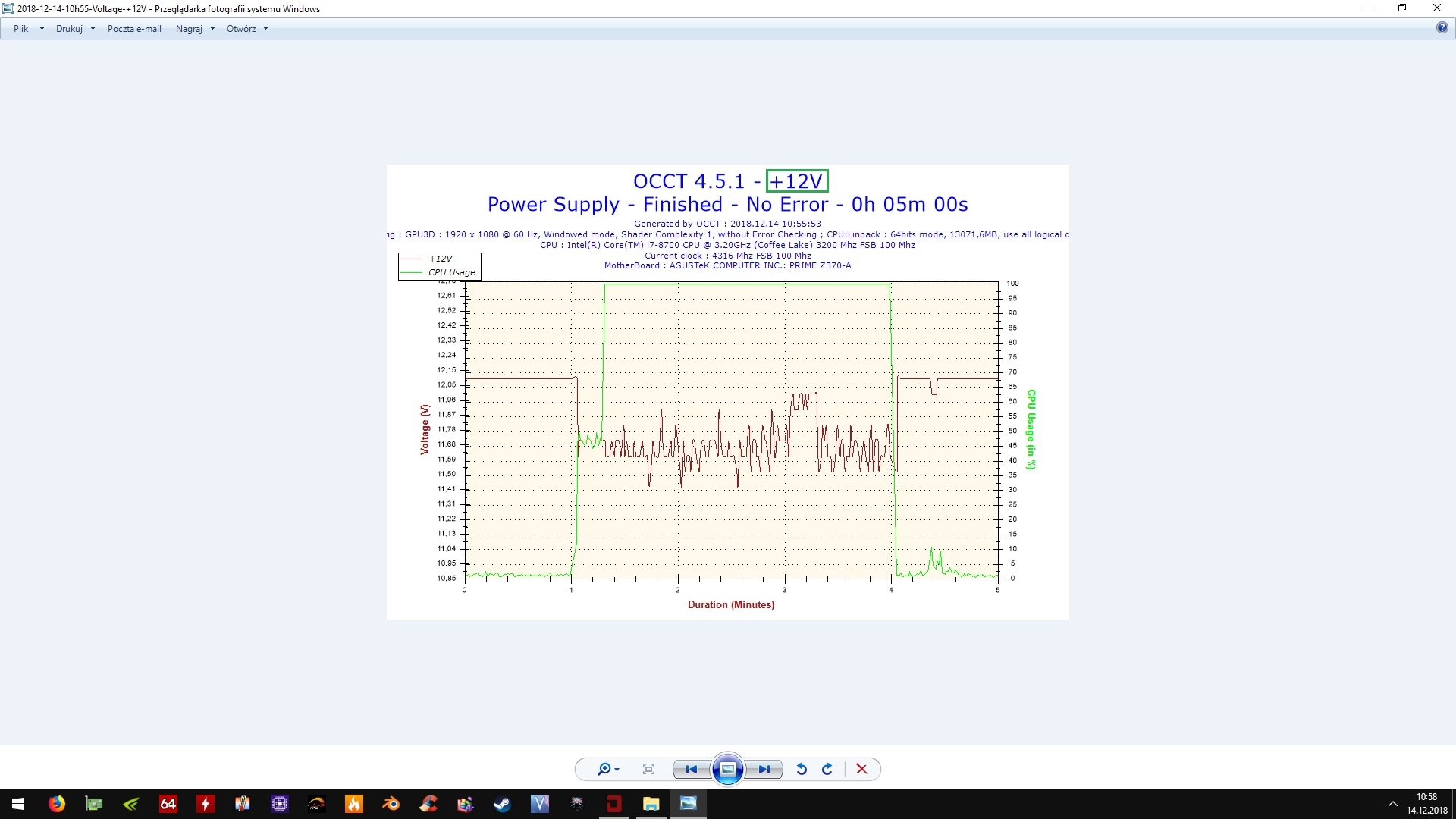
Task: Launch Steam from the taskbar
Action: point(502,804)
